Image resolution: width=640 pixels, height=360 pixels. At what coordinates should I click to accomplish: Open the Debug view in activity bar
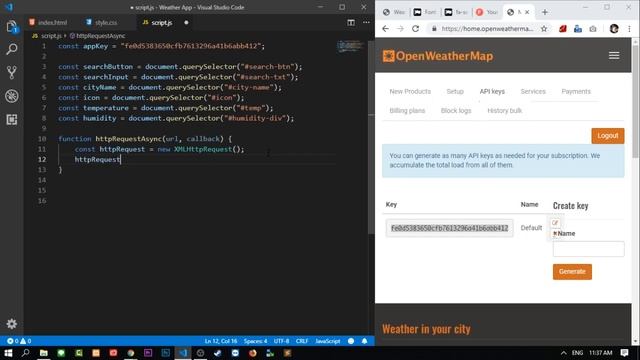pos(11,96)
